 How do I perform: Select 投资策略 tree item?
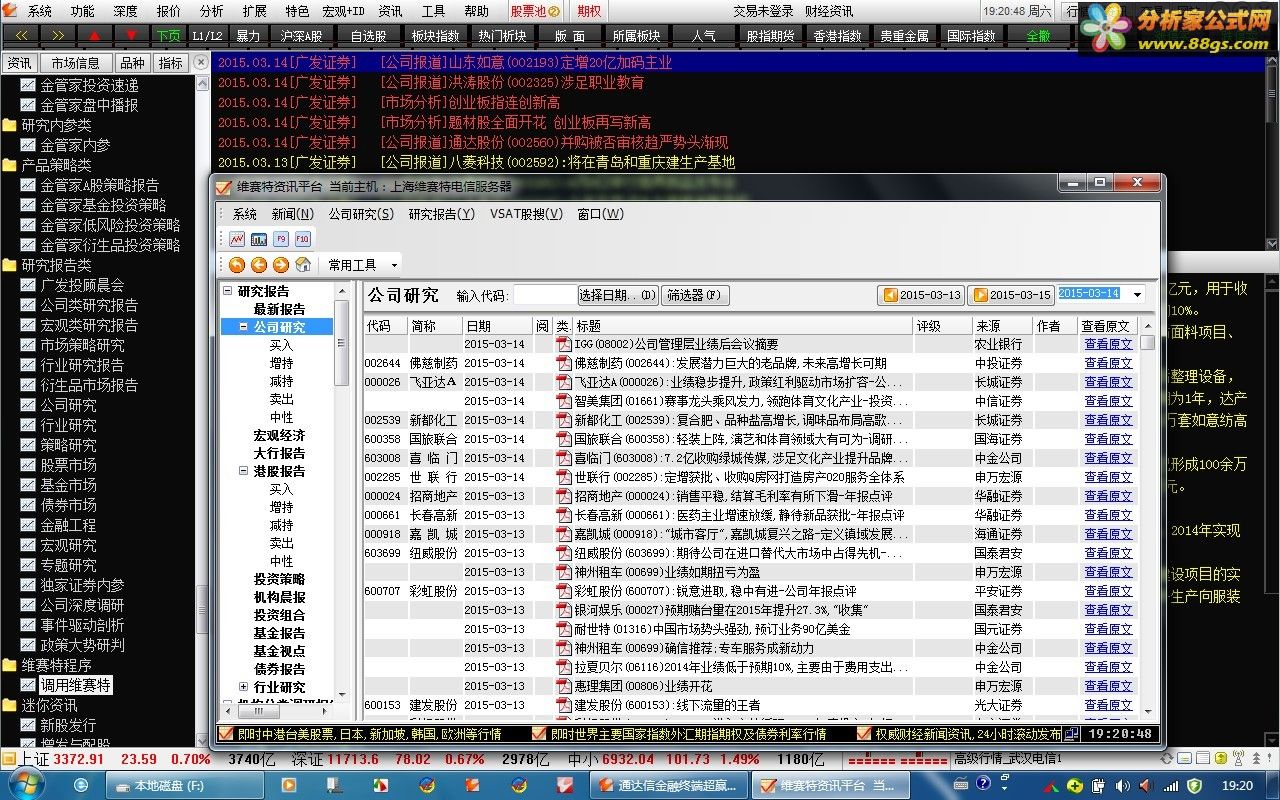coord(279,579)
